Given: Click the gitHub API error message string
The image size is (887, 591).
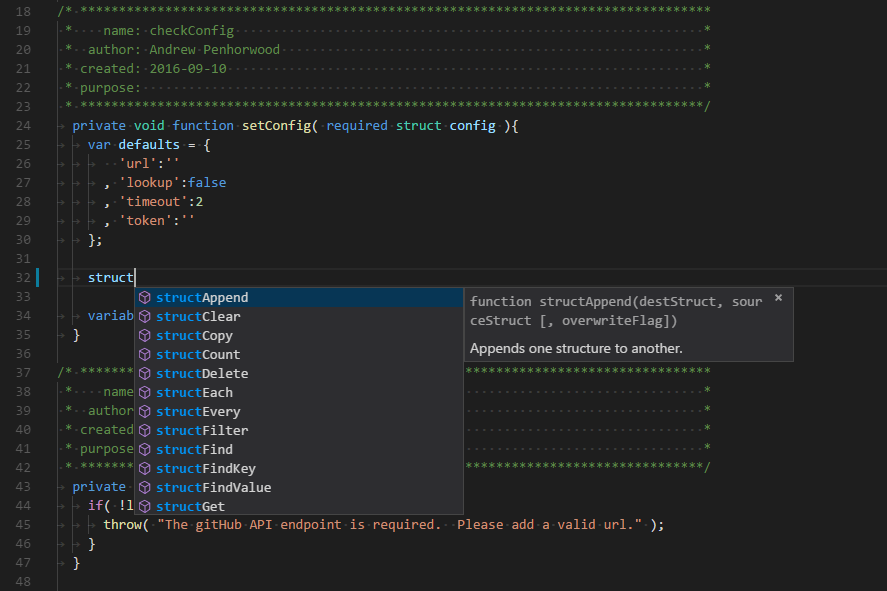Looking at the screenshot, I should (400, 525).
